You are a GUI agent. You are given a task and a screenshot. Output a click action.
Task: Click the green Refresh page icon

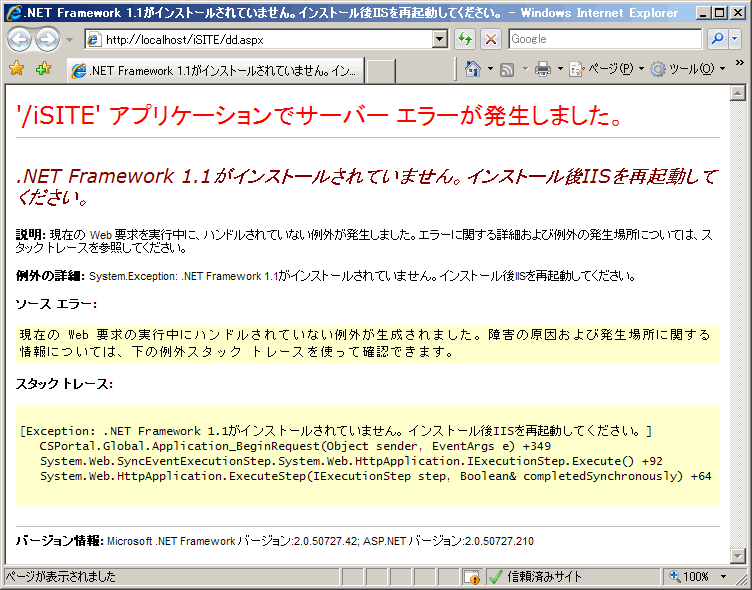coord(465,39)
